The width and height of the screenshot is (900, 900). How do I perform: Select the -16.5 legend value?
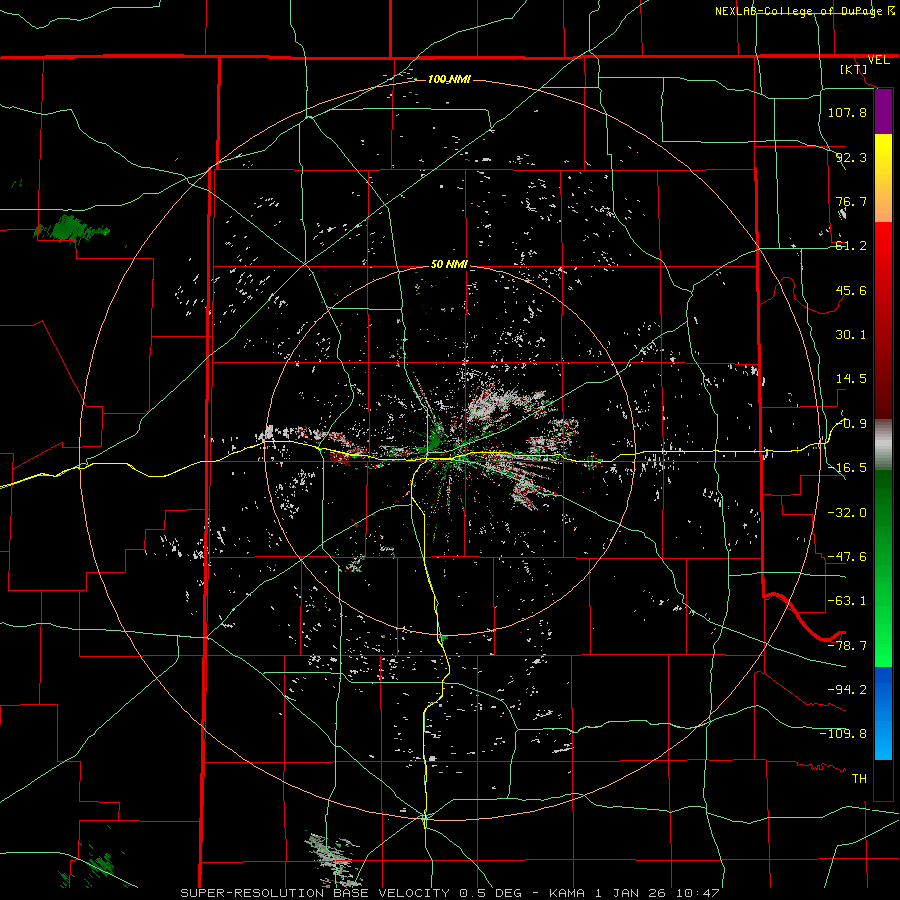pyautogui.click(x=847, y=468)
